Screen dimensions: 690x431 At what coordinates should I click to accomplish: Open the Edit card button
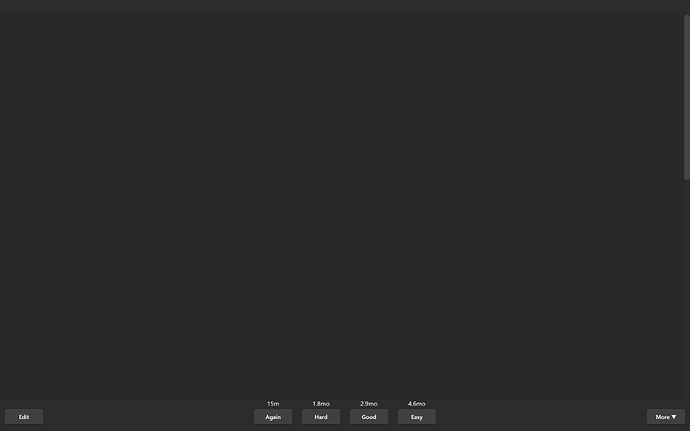(x=24, y=417)
